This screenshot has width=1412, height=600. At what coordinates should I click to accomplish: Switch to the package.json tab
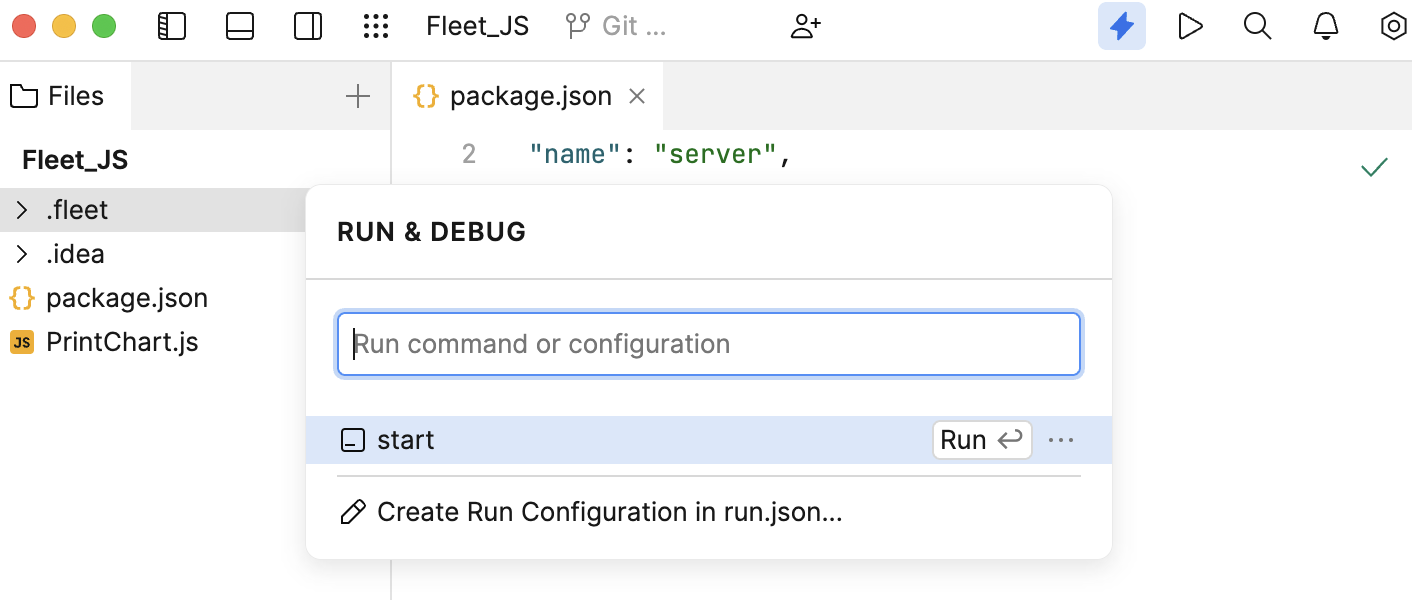530,95
